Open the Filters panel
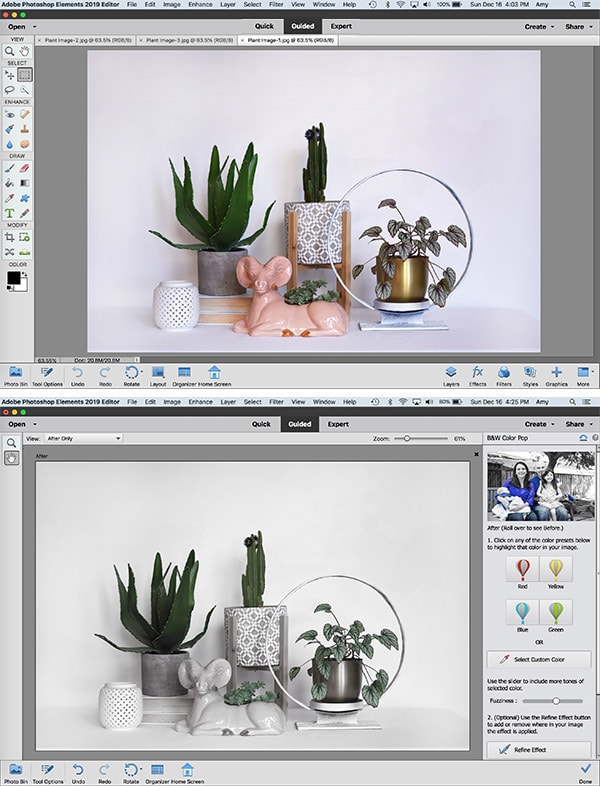Screen dimensions: 600x786 point(504,375)
